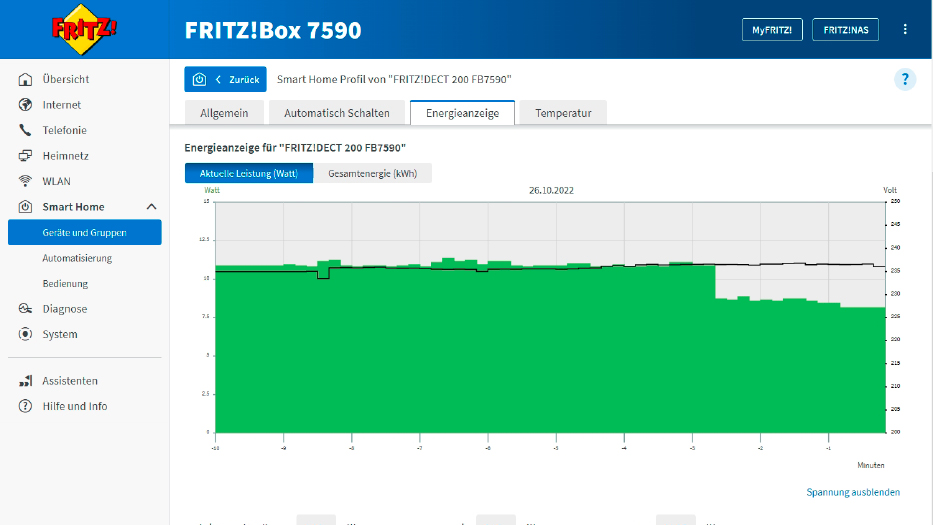Switch to the Automatisch Schalten tab

[337, 113]
